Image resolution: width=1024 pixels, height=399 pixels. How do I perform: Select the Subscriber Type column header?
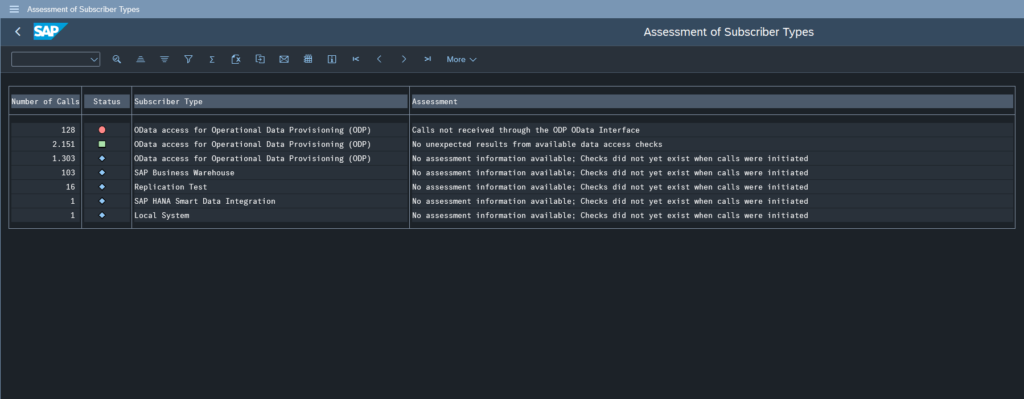[270, 101]
